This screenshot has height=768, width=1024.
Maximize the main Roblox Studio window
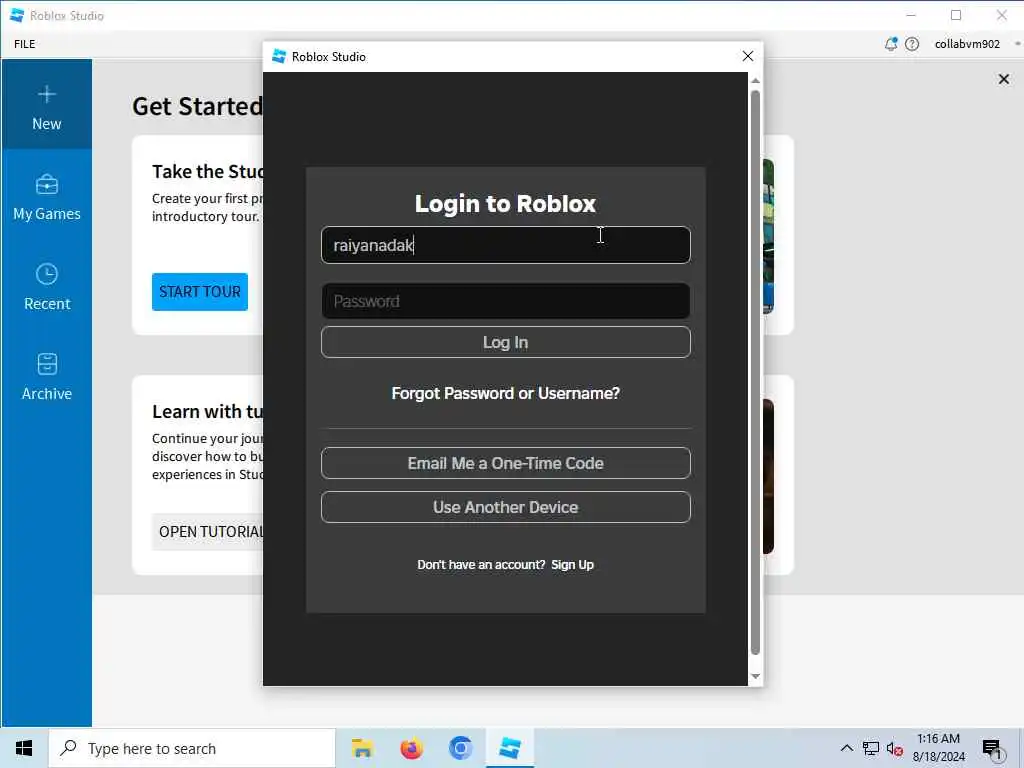pos(956,15)
